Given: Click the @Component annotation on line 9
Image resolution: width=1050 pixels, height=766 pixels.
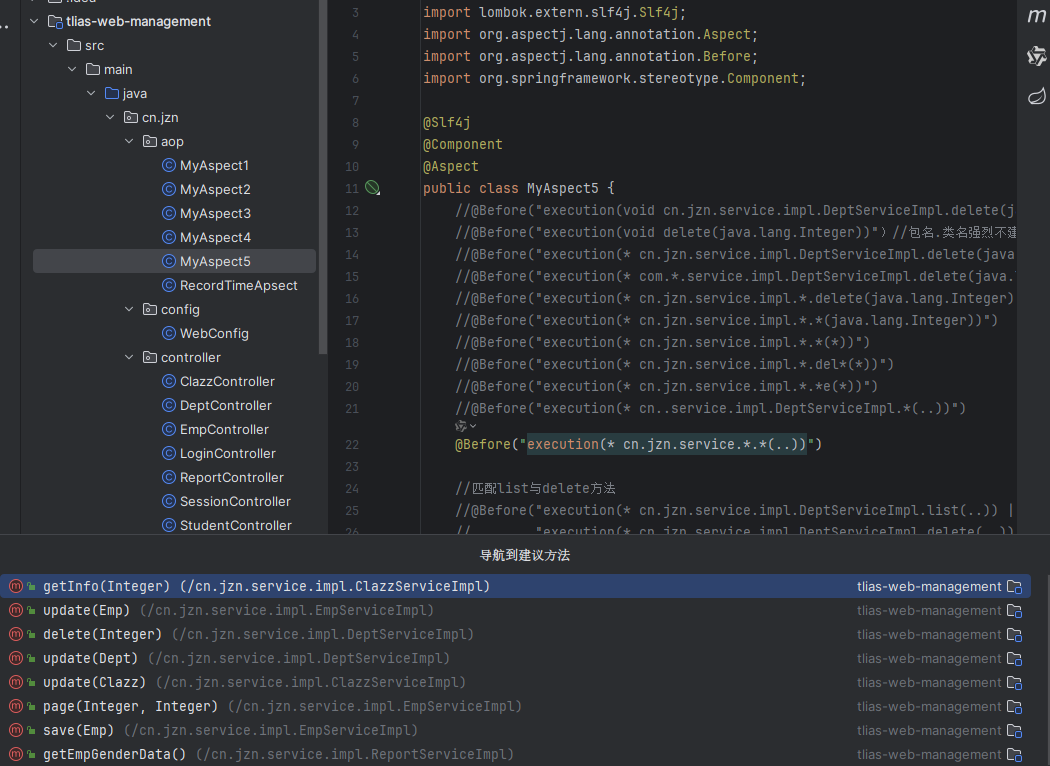Looking at the screenshot, I should tap(463, 145).
